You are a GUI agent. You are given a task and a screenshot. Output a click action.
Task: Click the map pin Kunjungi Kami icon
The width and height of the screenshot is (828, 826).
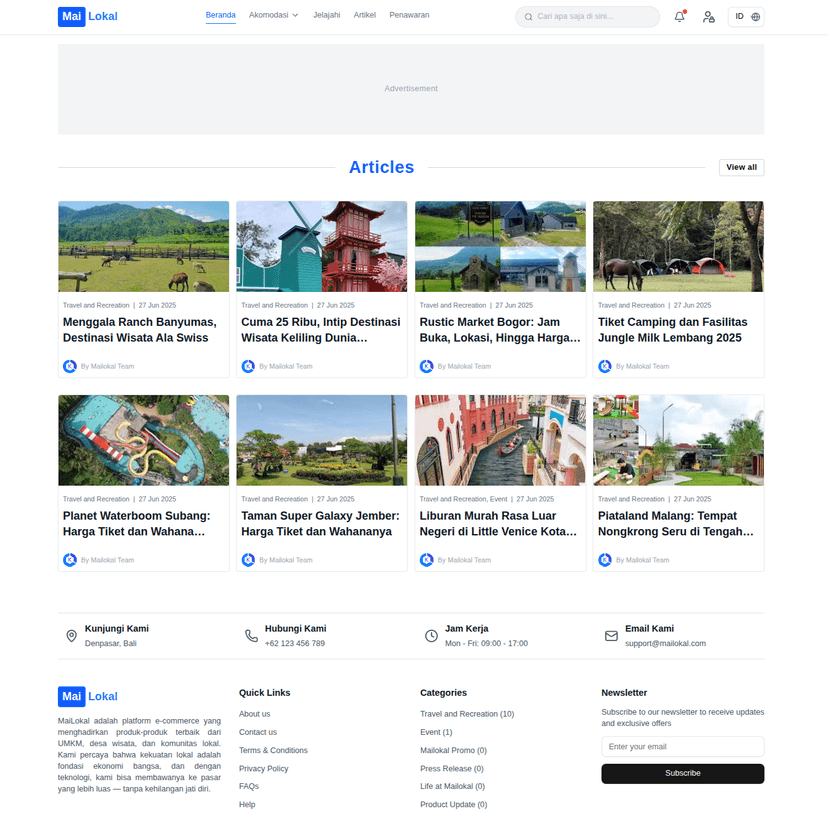71,636
